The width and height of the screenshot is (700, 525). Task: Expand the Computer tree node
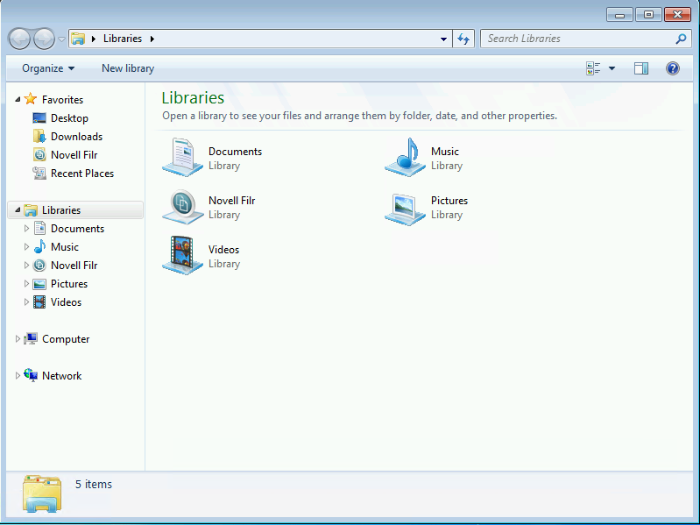18,340
